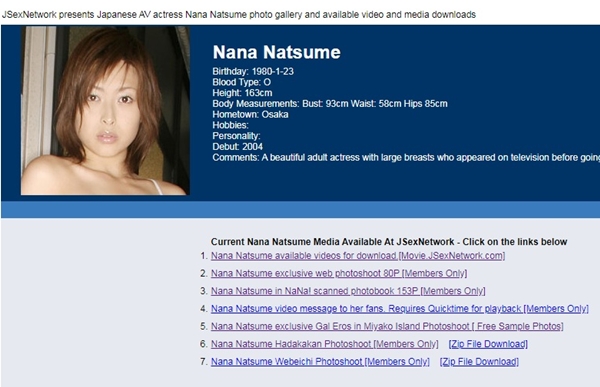Click the profile portrait photo

[x=105, y=111]
